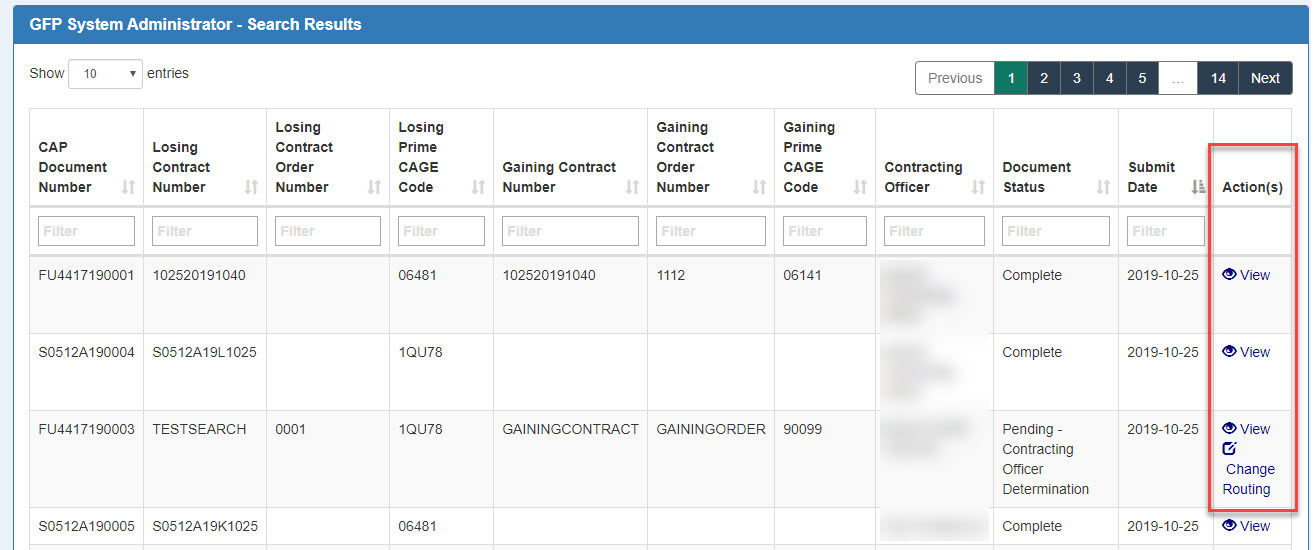Viewport: 1316px width, 550px height.
Task: Switch to results page 3
Action: click(1076, 78)
